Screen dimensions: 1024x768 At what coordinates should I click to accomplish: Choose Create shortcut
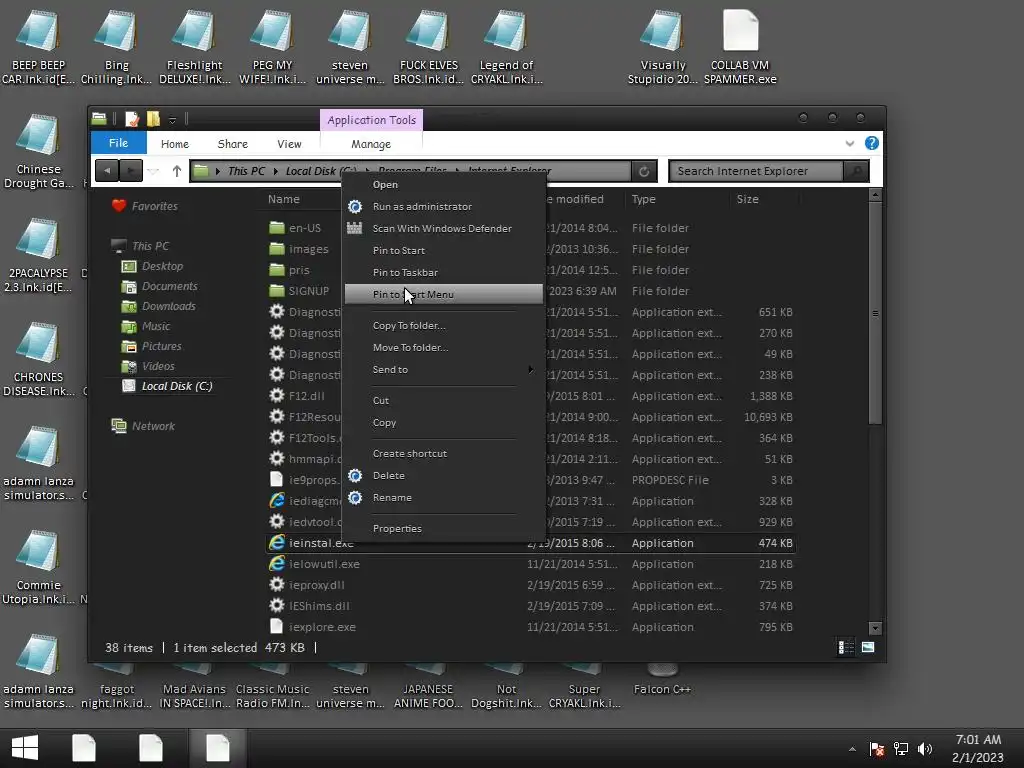tap(409, 454)
